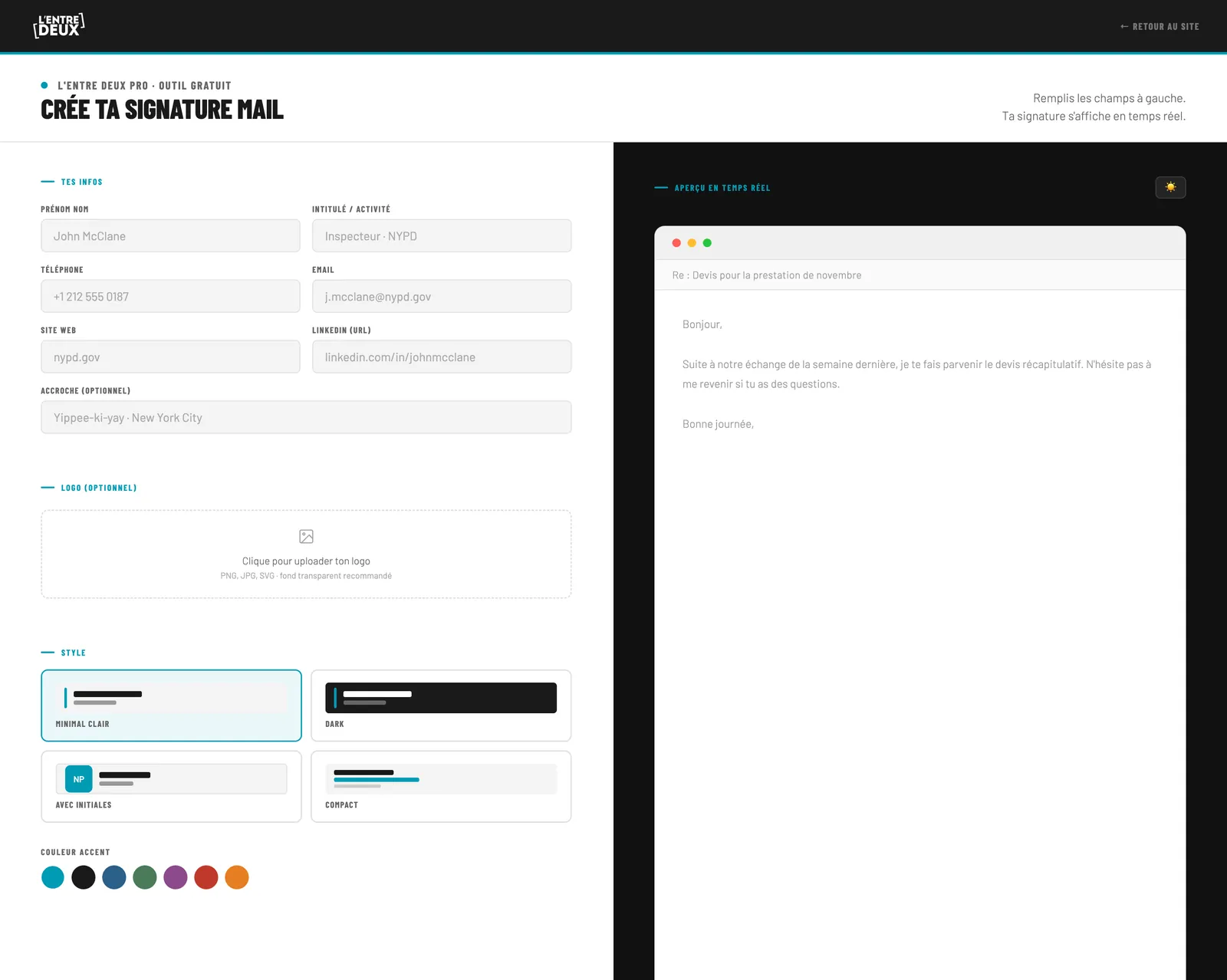
Task: Click the 'Aperçu en temps réel' label
Action: (722, 188)
